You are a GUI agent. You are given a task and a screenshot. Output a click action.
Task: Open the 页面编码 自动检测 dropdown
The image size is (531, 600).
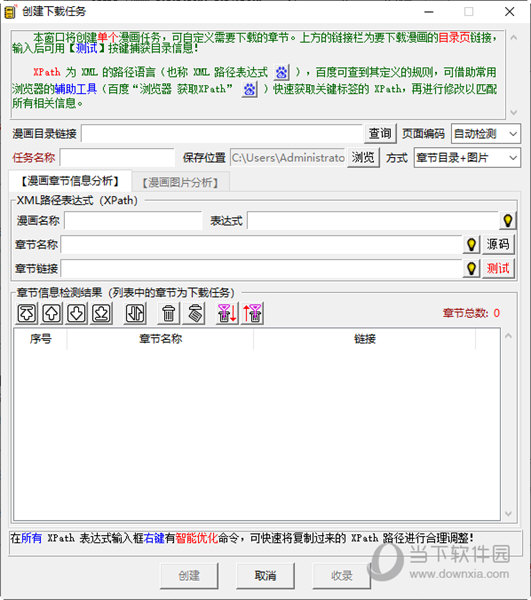tap(486, 134)
